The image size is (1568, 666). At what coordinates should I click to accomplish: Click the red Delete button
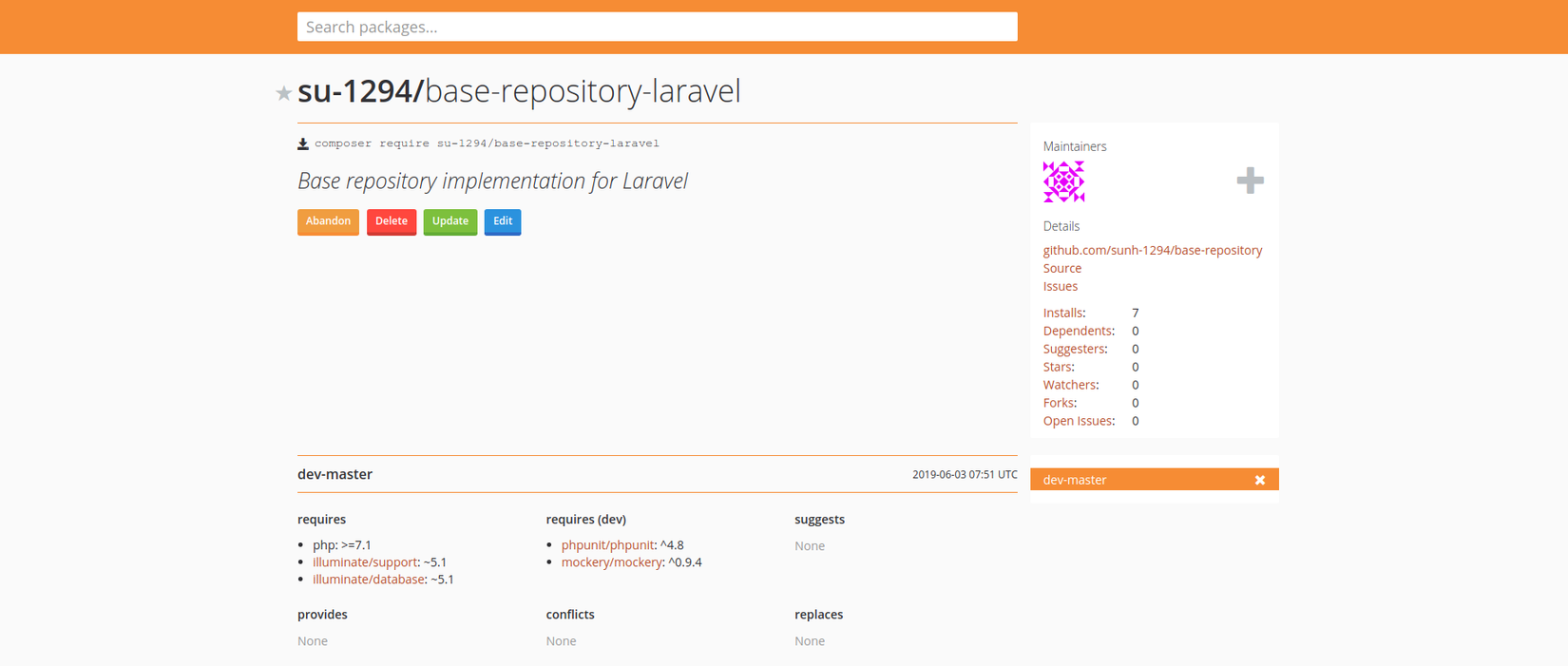[x=392, y=221]
